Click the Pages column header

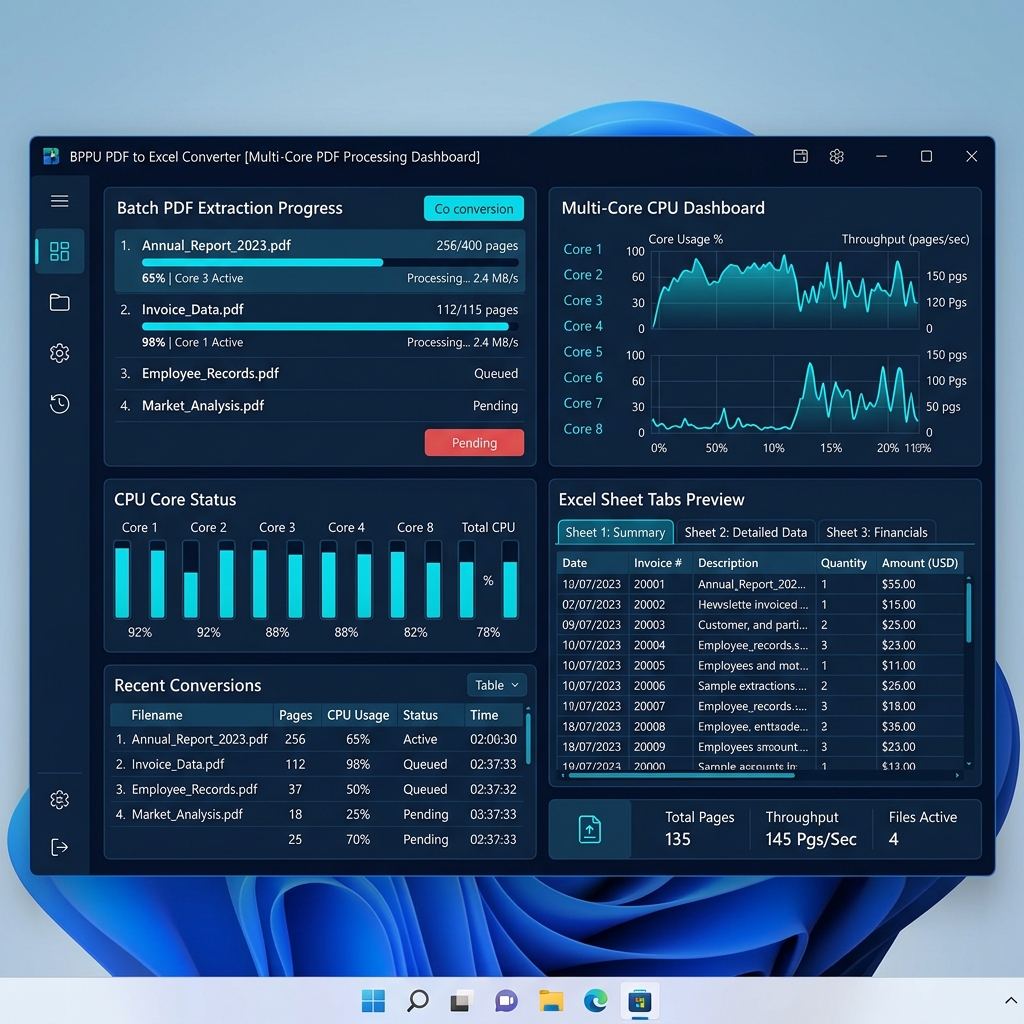(296, 715)
